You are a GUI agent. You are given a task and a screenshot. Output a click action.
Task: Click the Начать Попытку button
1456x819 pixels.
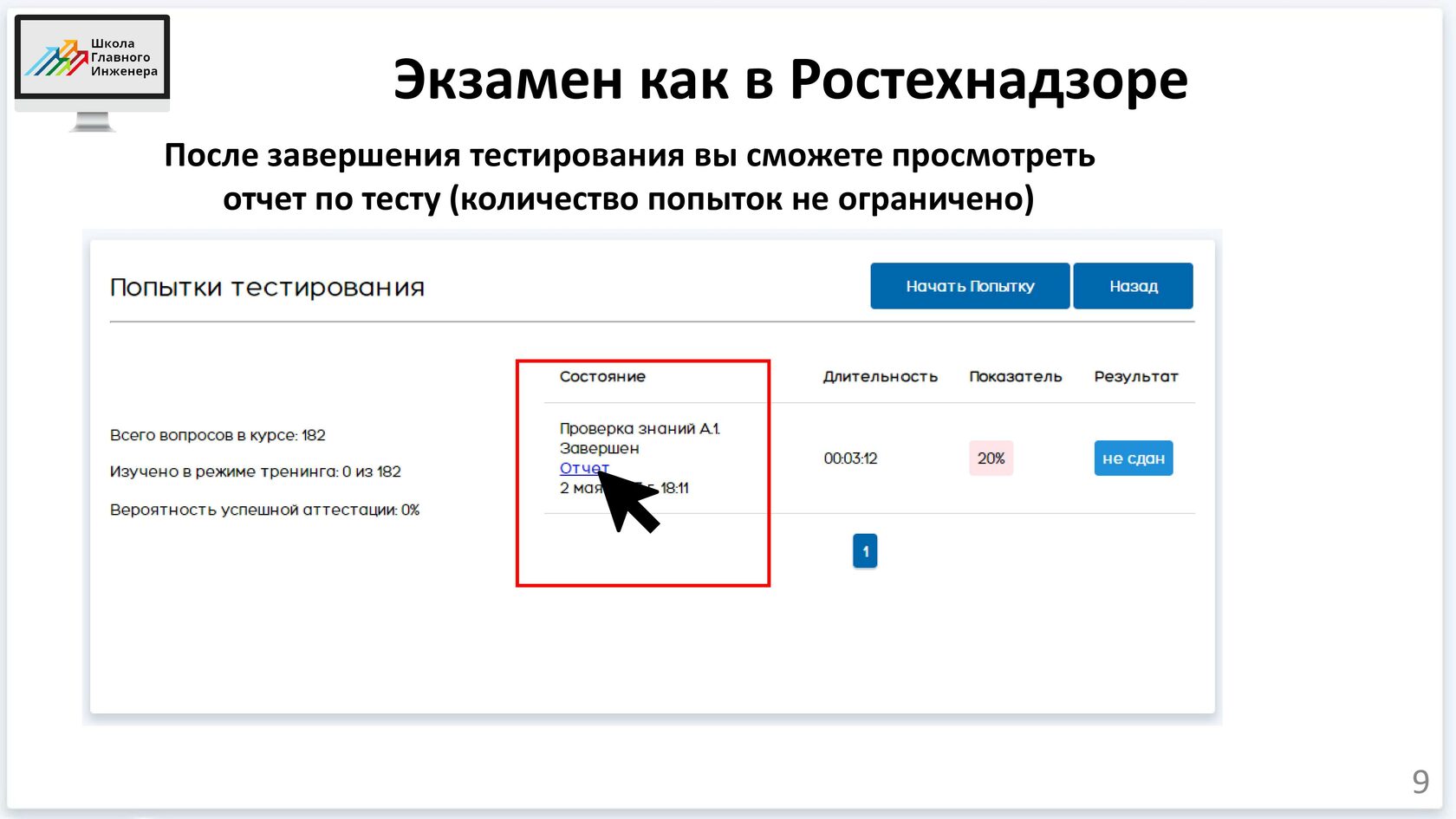coord(970,286)
